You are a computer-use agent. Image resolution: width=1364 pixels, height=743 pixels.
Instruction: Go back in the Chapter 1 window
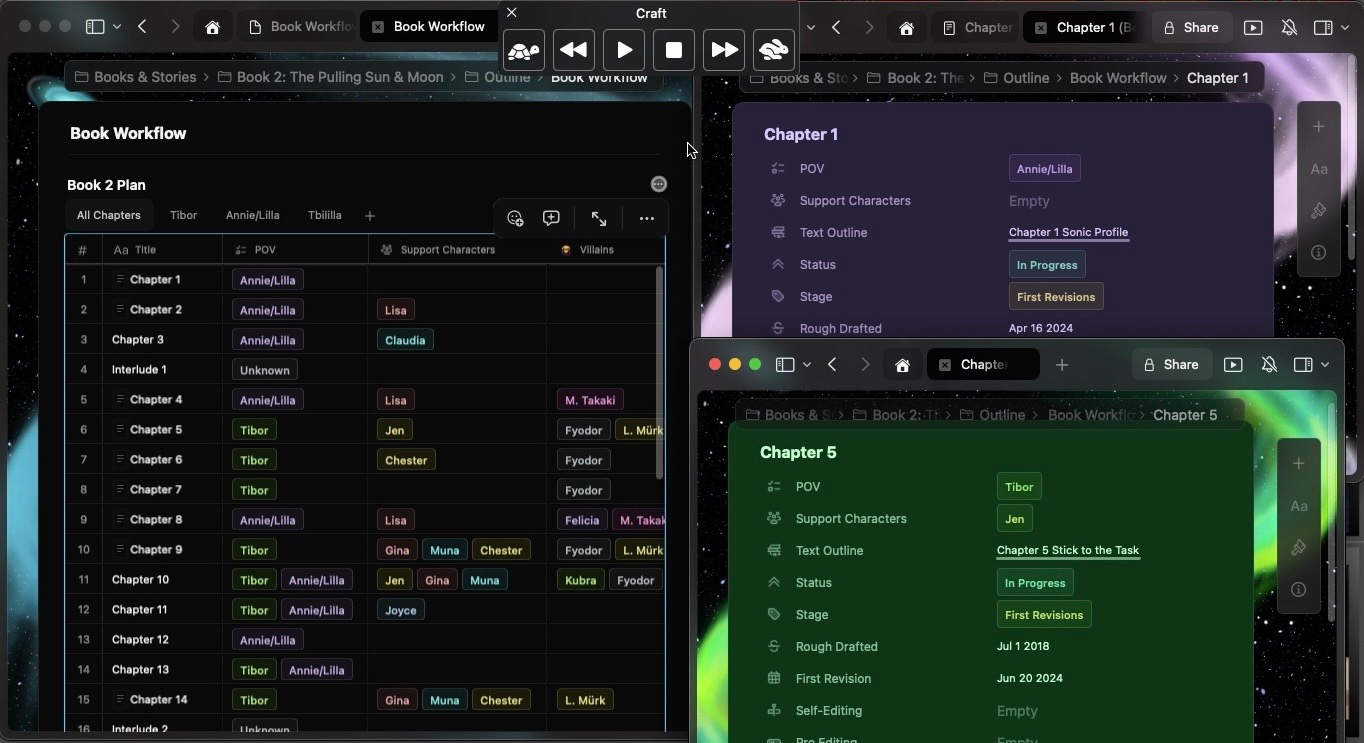pyautogui.click(x=836, y=28)
